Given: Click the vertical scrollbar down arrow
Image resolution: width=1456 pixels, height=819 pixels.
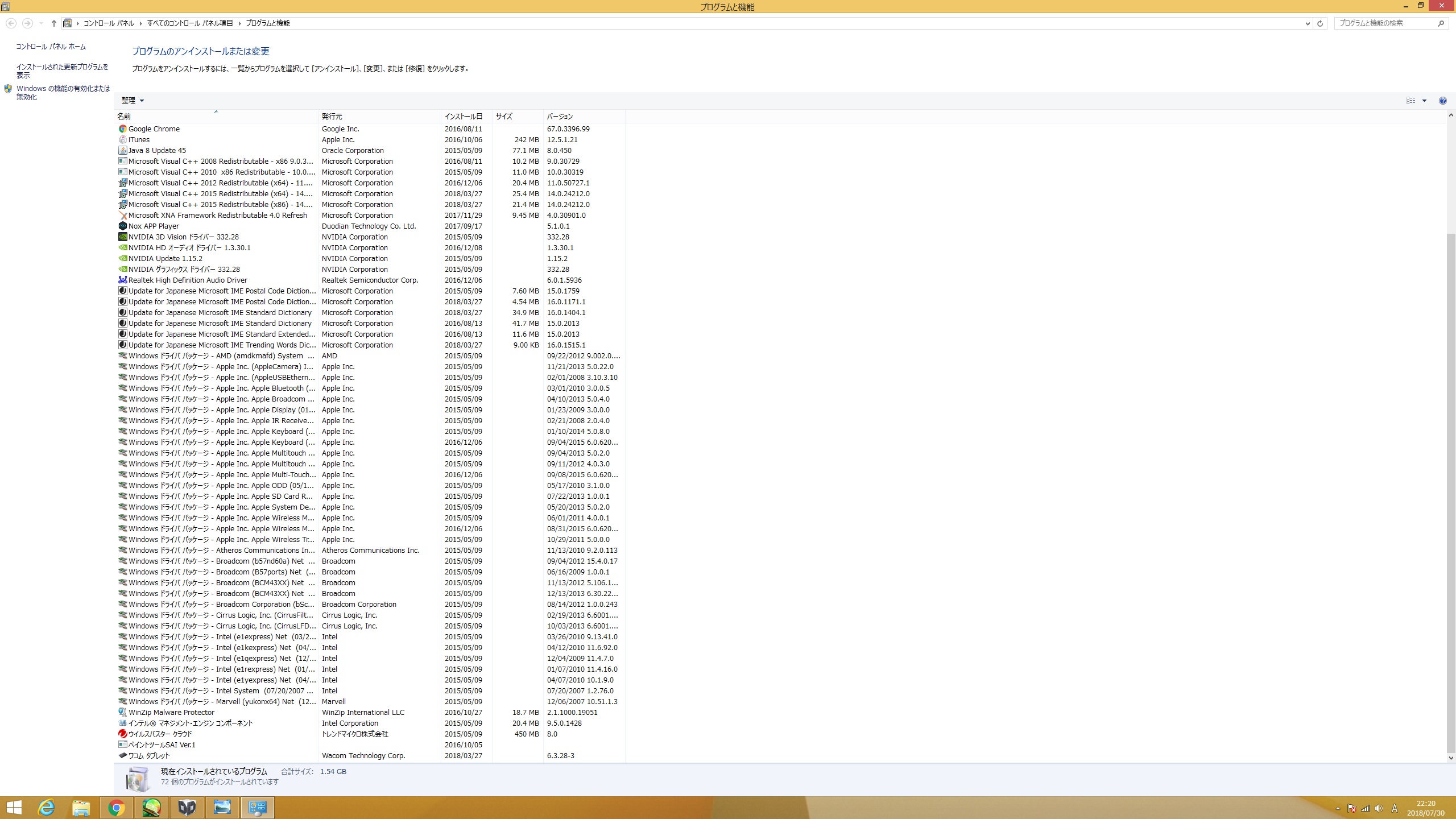Looking at the screenshot, I should pos(1451,758).
